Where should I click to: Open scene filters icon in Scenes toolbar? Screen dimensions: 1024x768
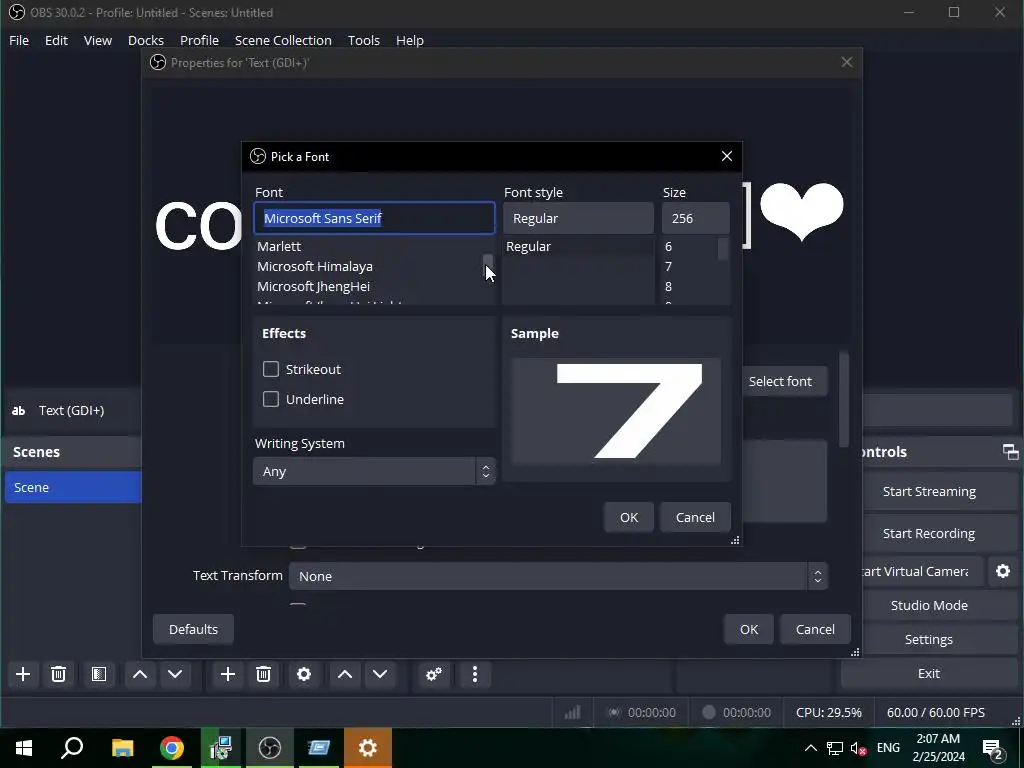tap(99, 674)
